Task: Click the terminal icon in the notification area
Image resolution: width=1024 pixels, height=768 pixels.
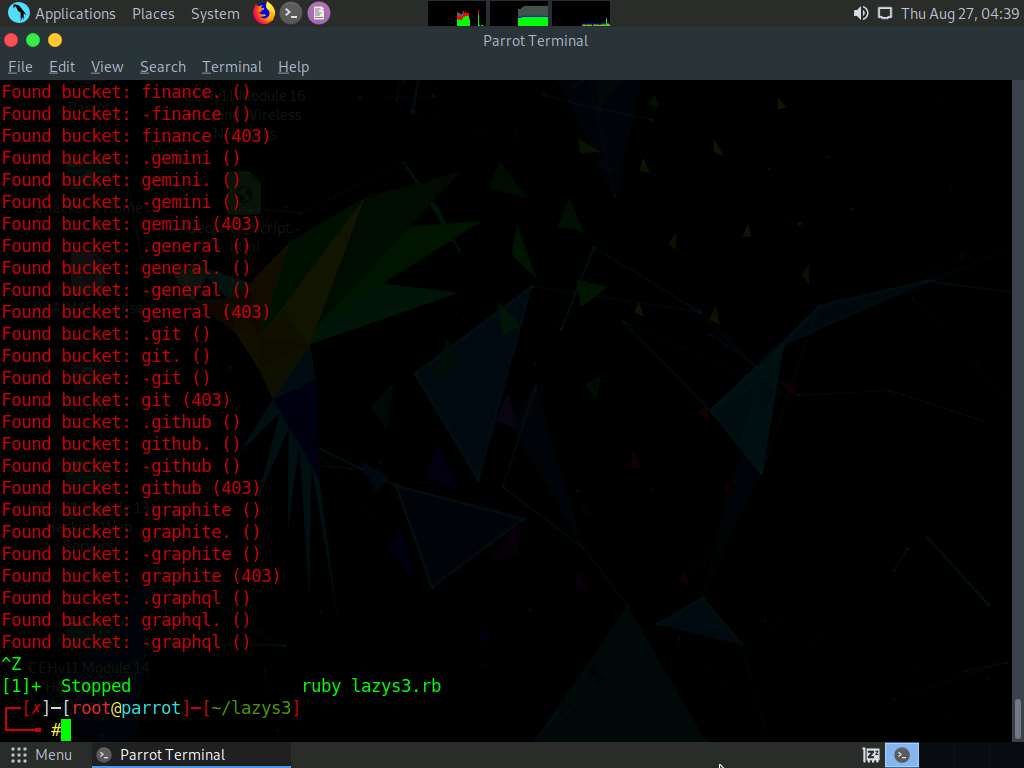Action: pyautogui.click(x=901, y=754)
